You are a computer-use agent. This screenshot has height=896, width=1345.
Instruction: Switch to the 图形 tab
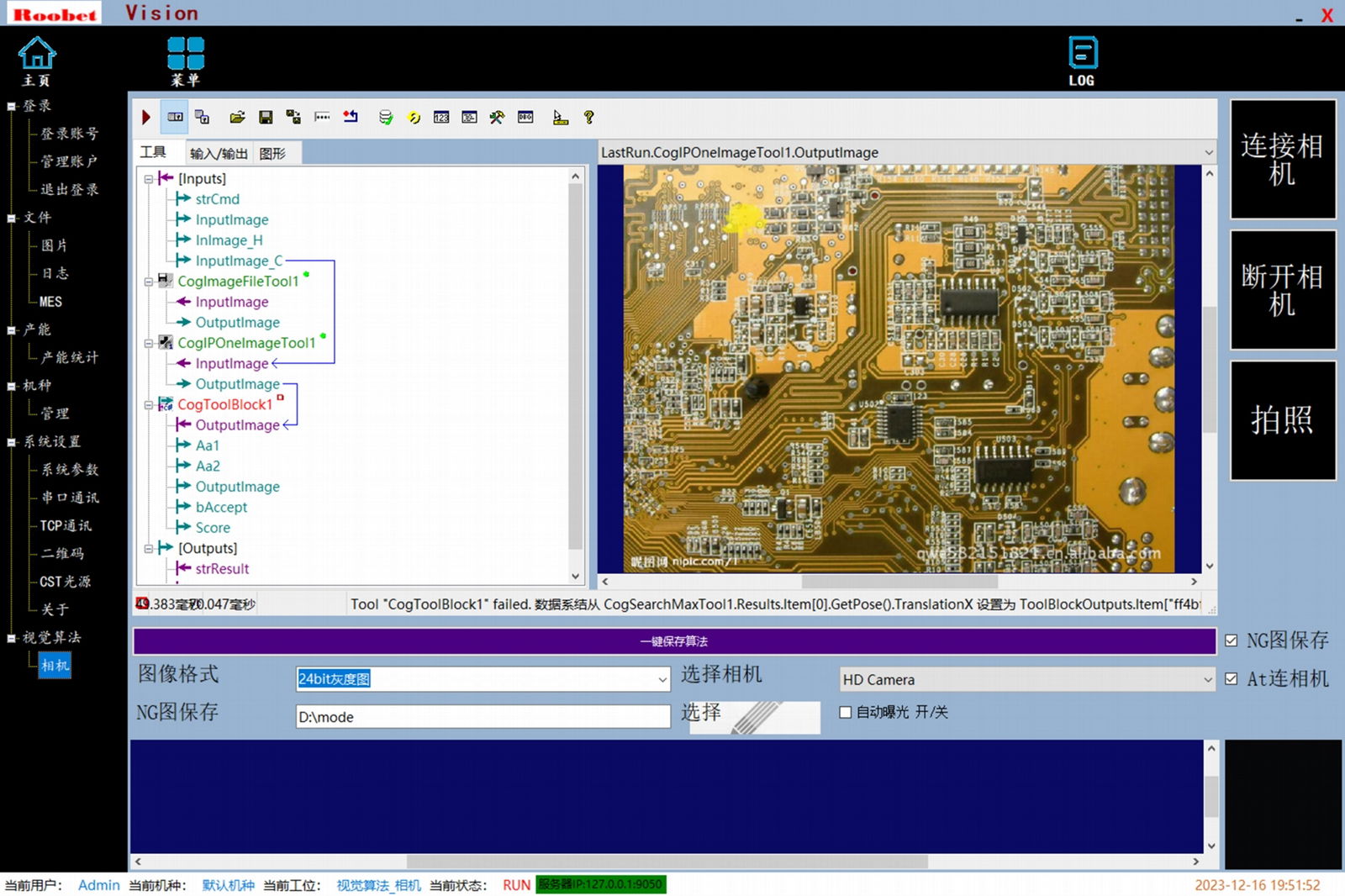click(272, 153)
